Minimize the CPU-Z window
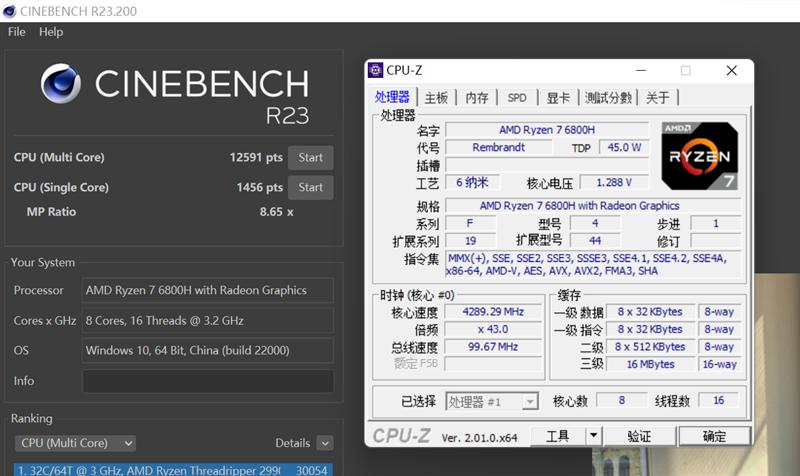The image size is (800, 476). click(x=641, y=70)
